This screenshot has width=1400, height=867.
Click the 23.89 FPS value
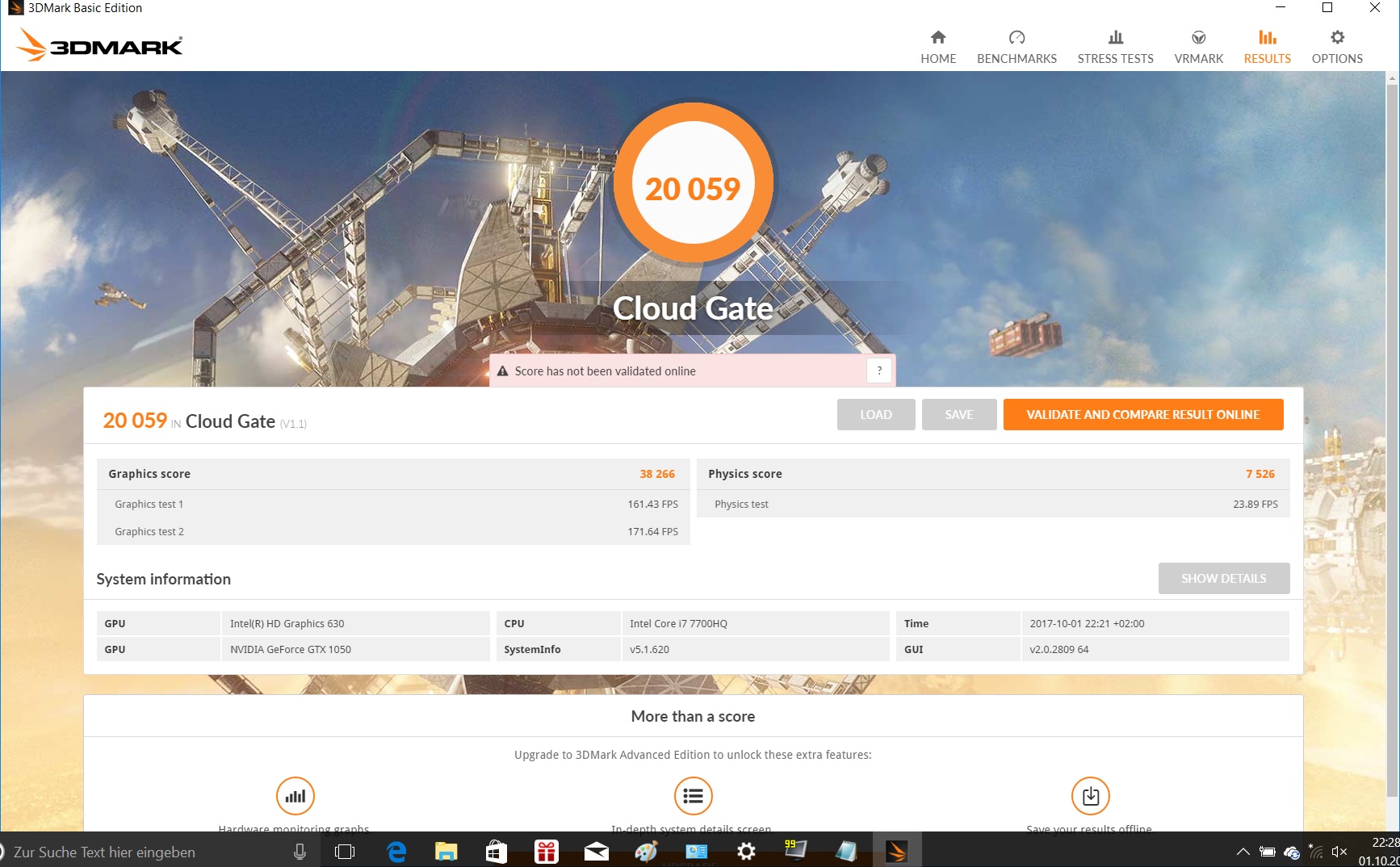(x=1255, y=504)
